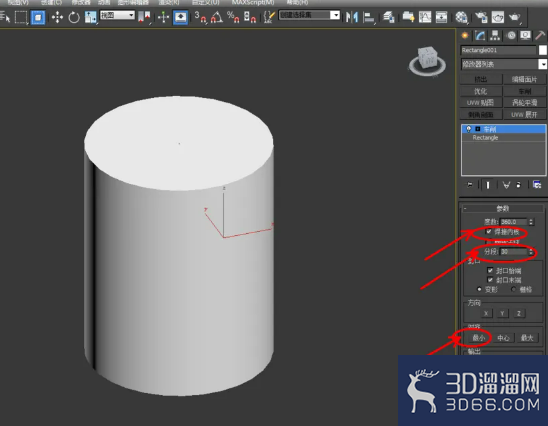This screenshot has height=426, width=548.
Task: Collapse the 参数 rollout header
Action: tap(503, 209)
